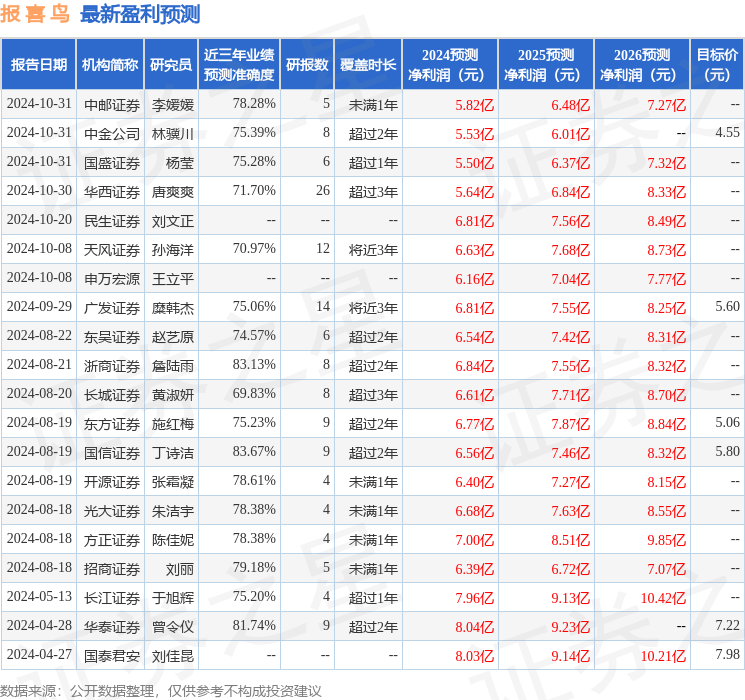Click the 83.13% accuracy value
Image resolution: width=745 pixels, height=700 pixels.
tap(254, 364)
